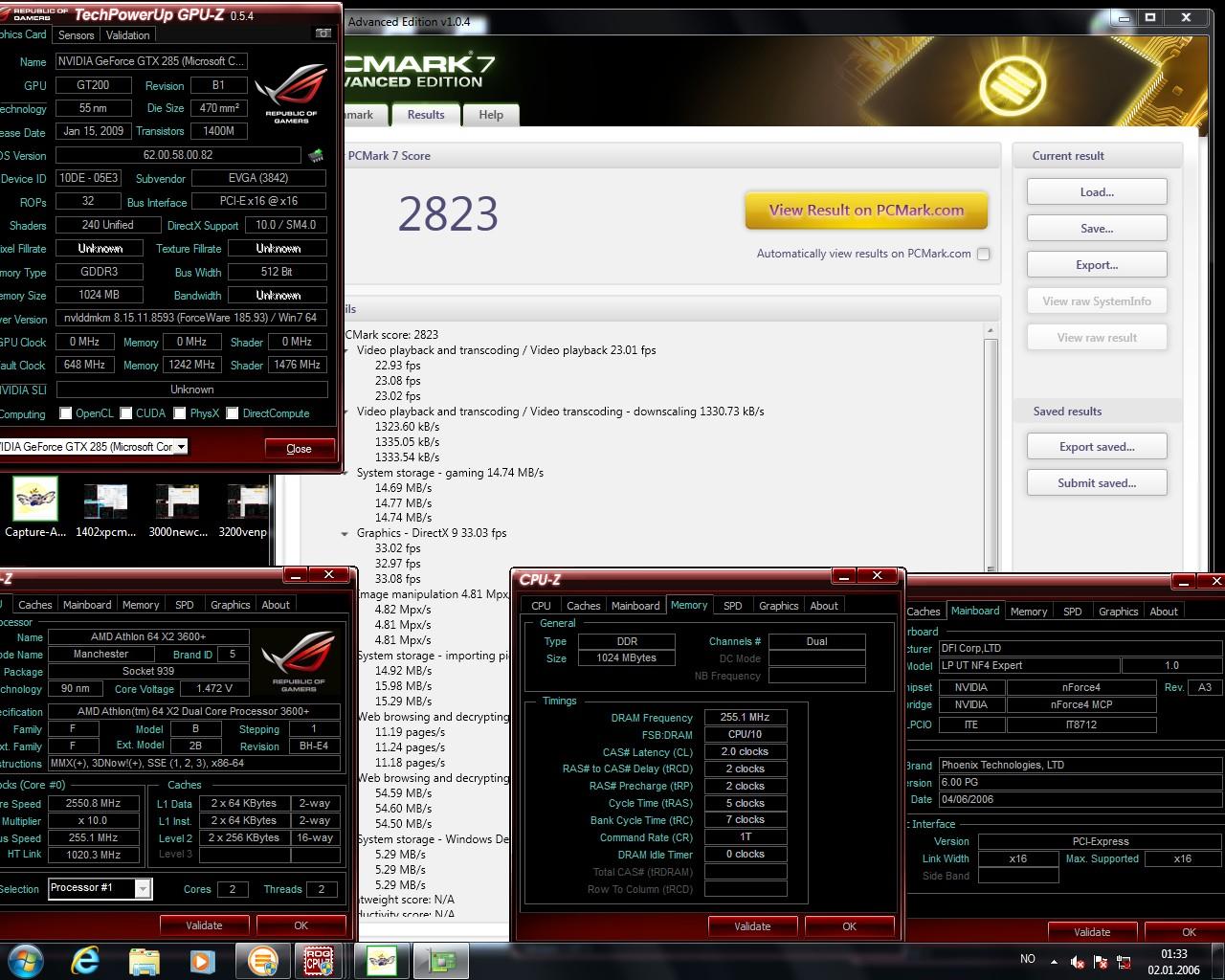Image resolution: width=1225 pixels, height=980 pixels.
Task: Select Mainboard tab in CPU-Z Memory window
Action: 635,606
